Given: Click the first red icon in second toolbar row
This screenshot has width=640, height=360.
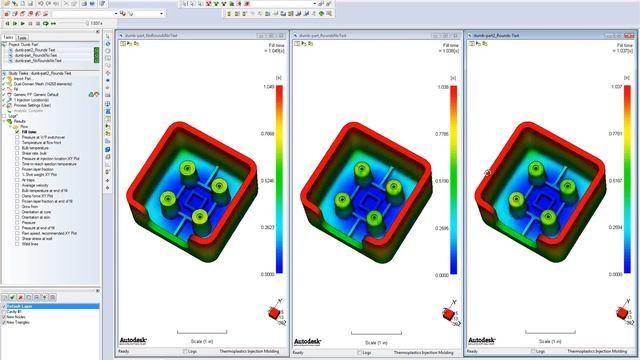Looking at the screenshot, I should (x=7, y=13).
